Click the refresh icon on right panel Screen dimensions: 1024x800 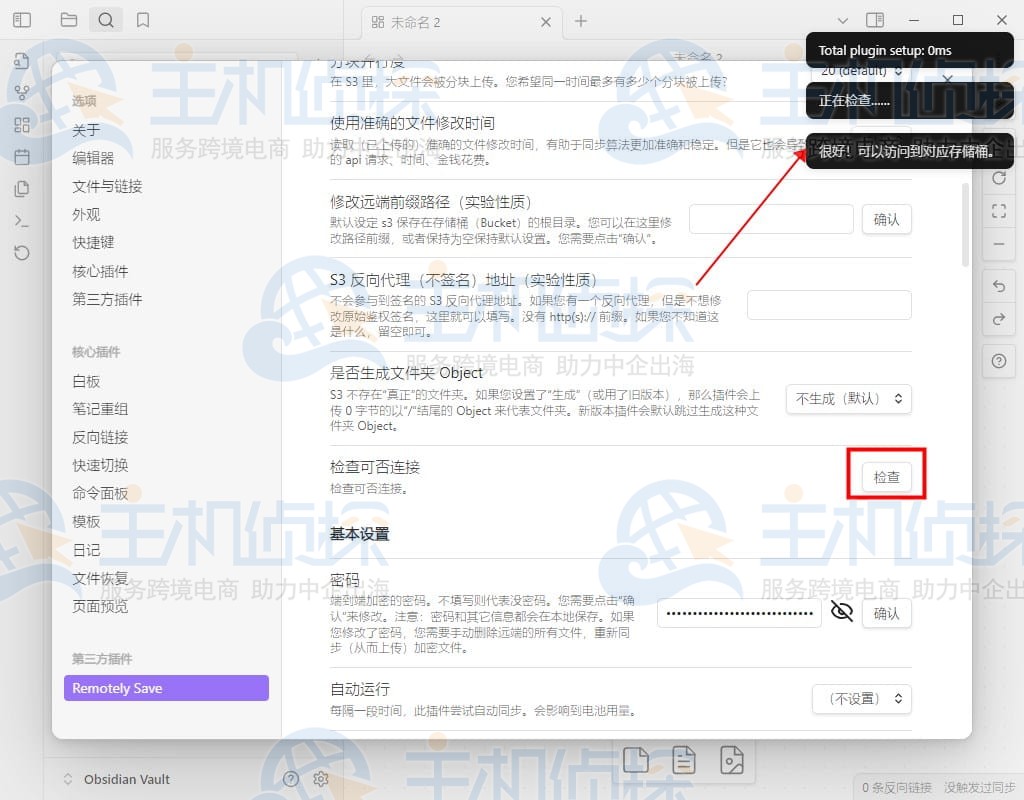[x=999, y=177]
